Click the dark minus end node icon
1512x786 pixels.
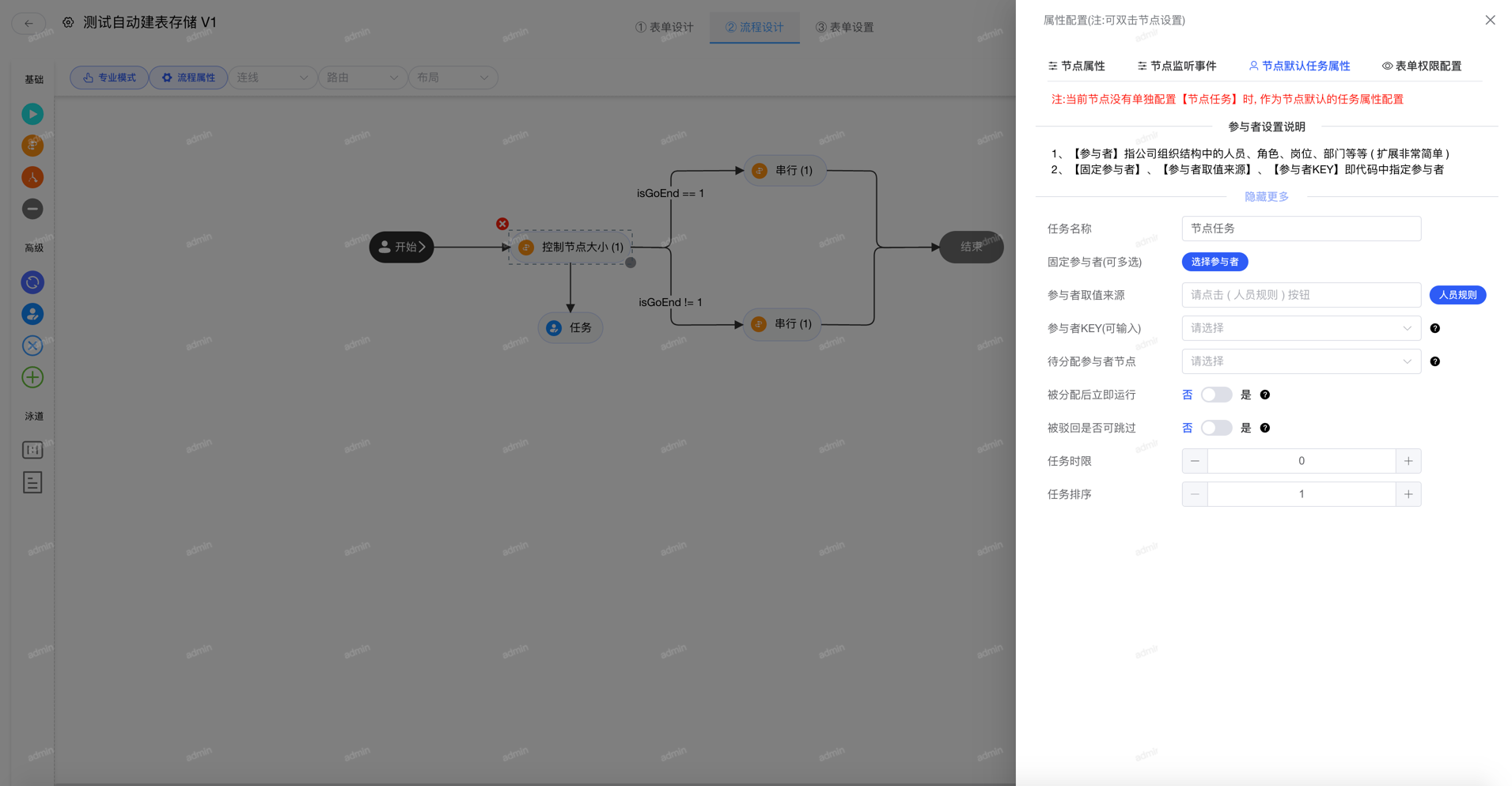[x=32, y=209]
